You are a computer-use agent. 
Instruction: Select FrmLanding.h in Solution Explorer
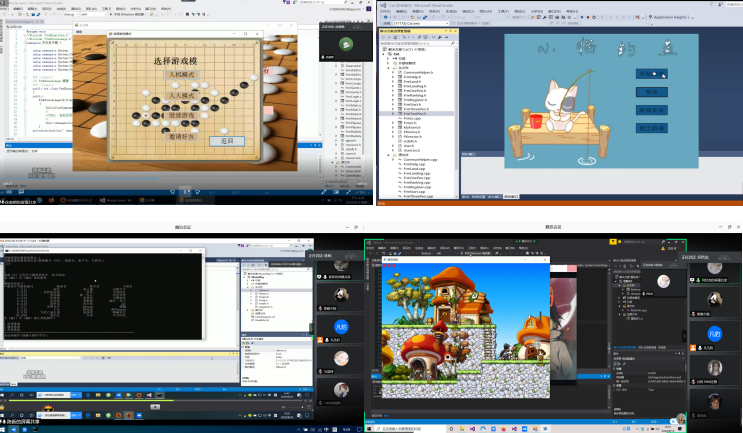415,86
